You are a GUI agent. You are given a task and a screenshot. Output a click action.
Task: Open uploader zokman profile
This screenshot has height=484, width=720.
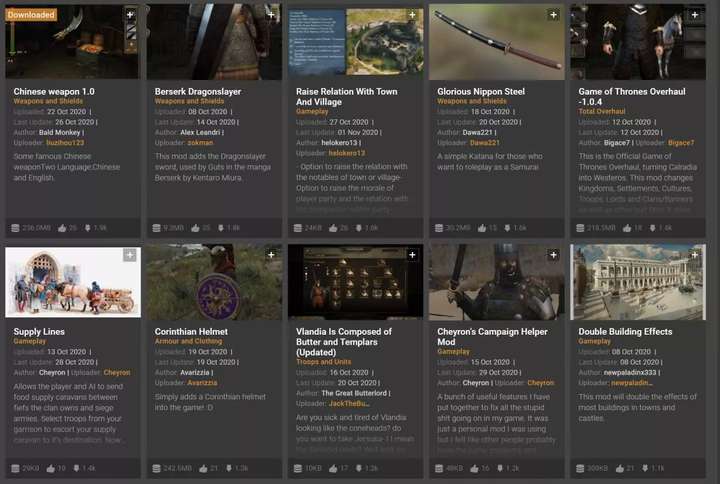click(200, 143)
